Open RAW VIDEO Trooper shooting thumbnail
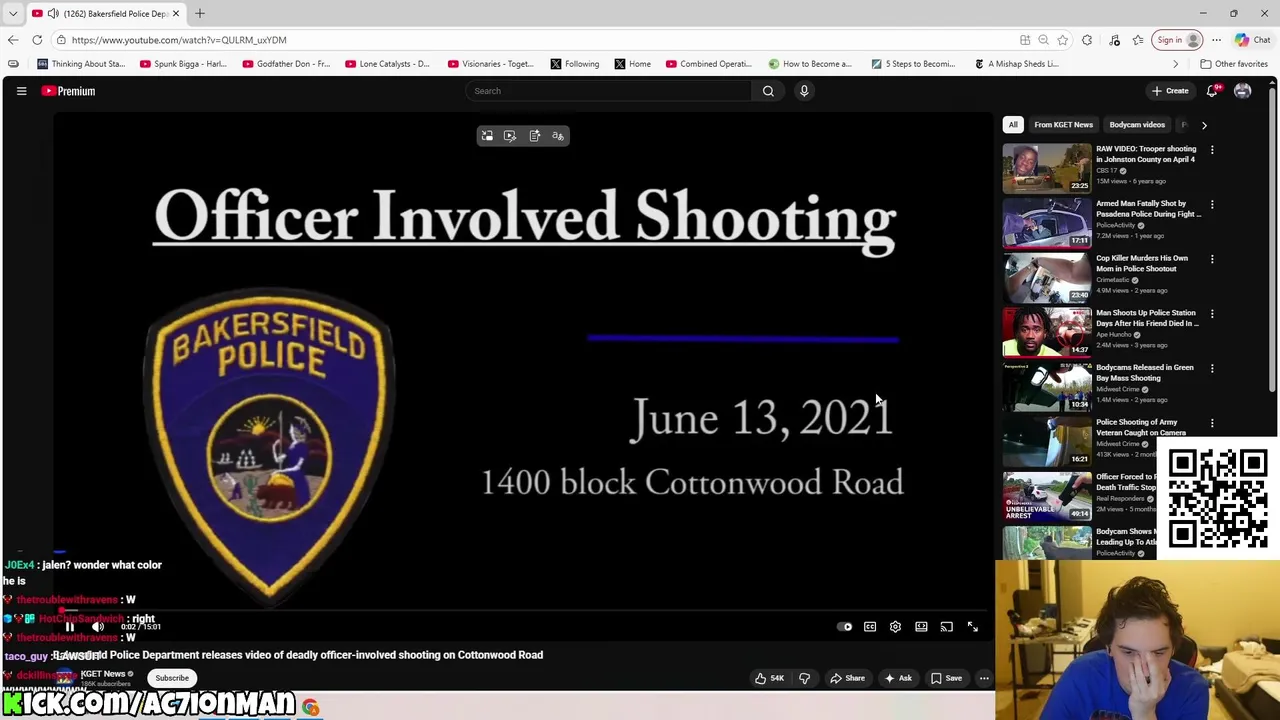 tap(1047, 168)
